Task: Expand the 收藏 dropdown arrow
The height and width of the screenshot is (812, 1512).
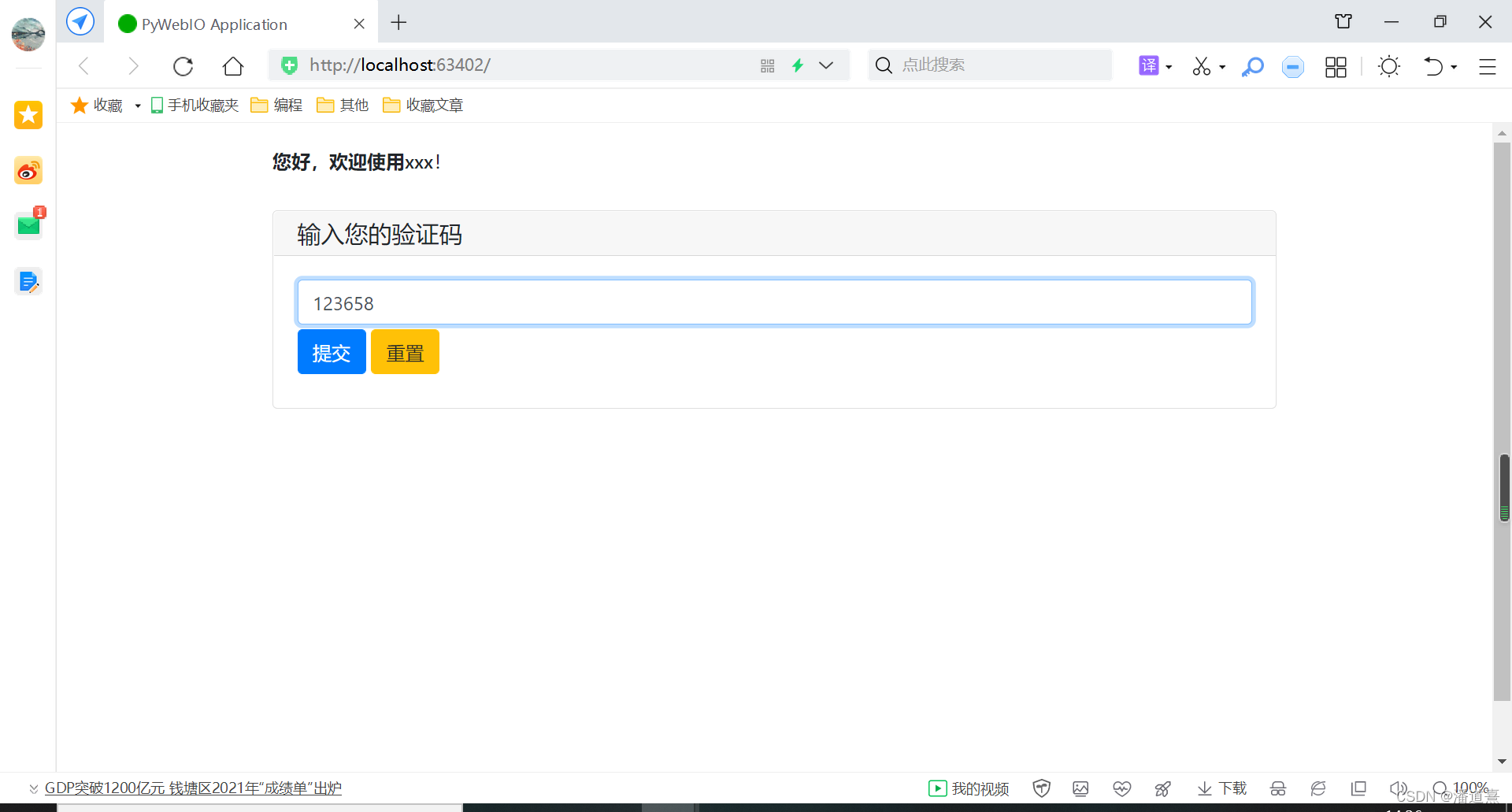Action: [x=137, y=106]
